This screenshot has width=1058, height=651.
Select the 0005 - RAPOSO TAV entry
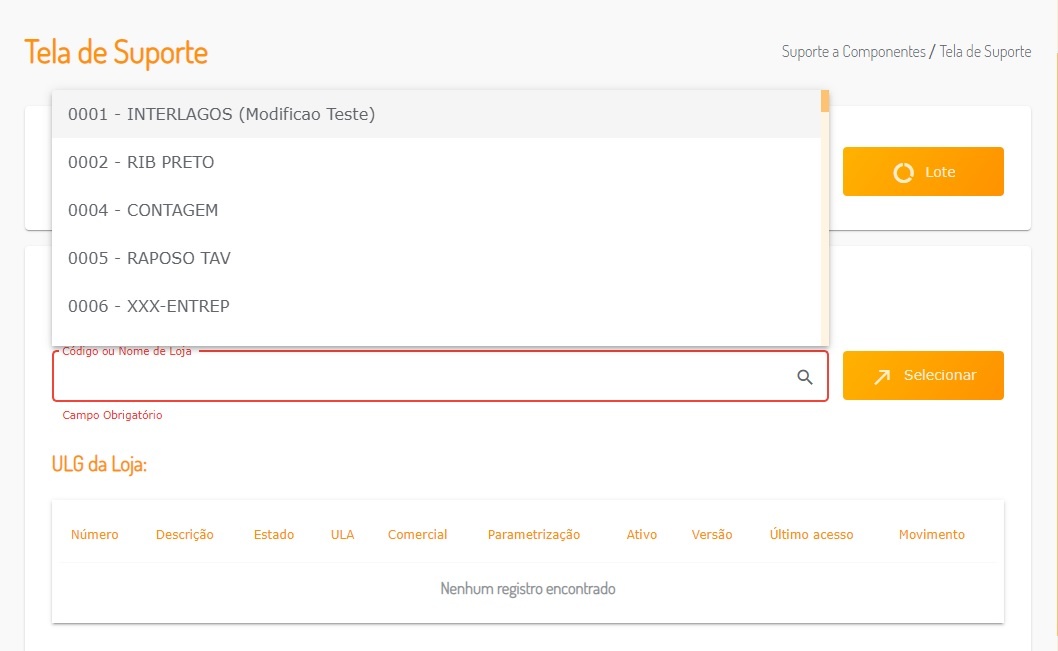(x=149, y=258)
